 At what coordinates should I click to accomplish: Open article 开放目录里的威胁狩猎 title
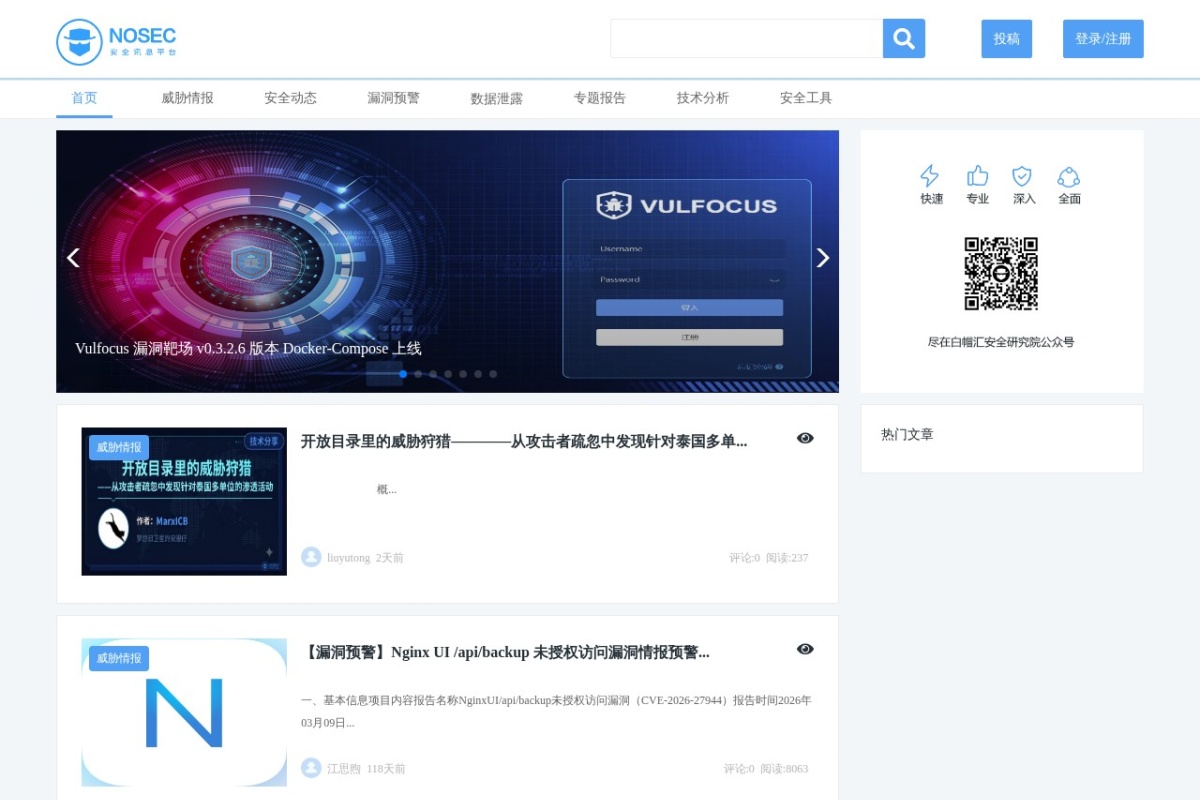[x=524, y=441]
